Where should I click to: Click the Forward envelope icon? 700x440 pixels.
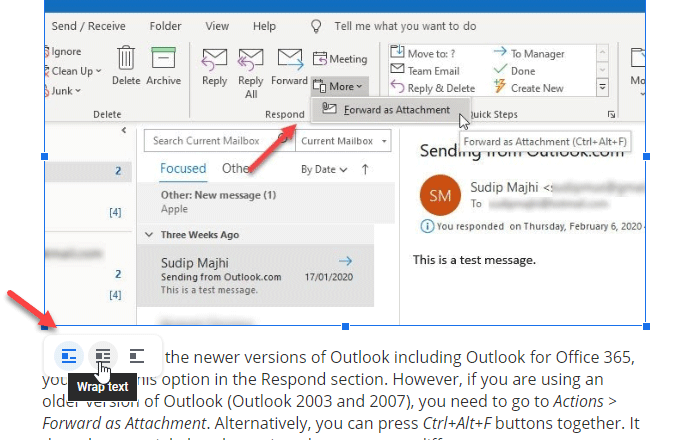pyautogui.click(x=290, y=60)
